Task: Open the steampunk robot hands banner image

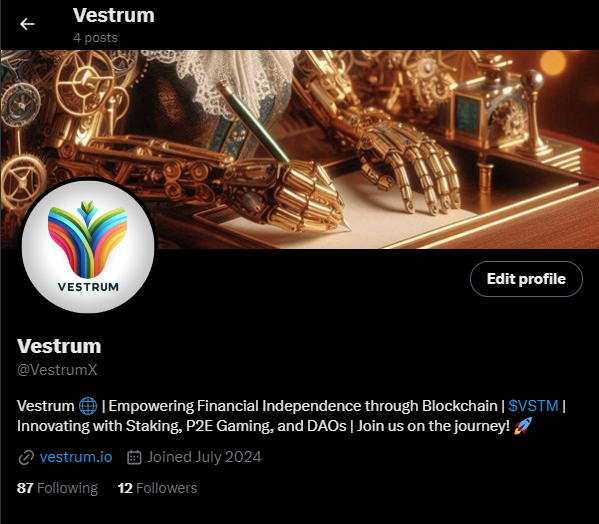Action: [x=300, y=149]
